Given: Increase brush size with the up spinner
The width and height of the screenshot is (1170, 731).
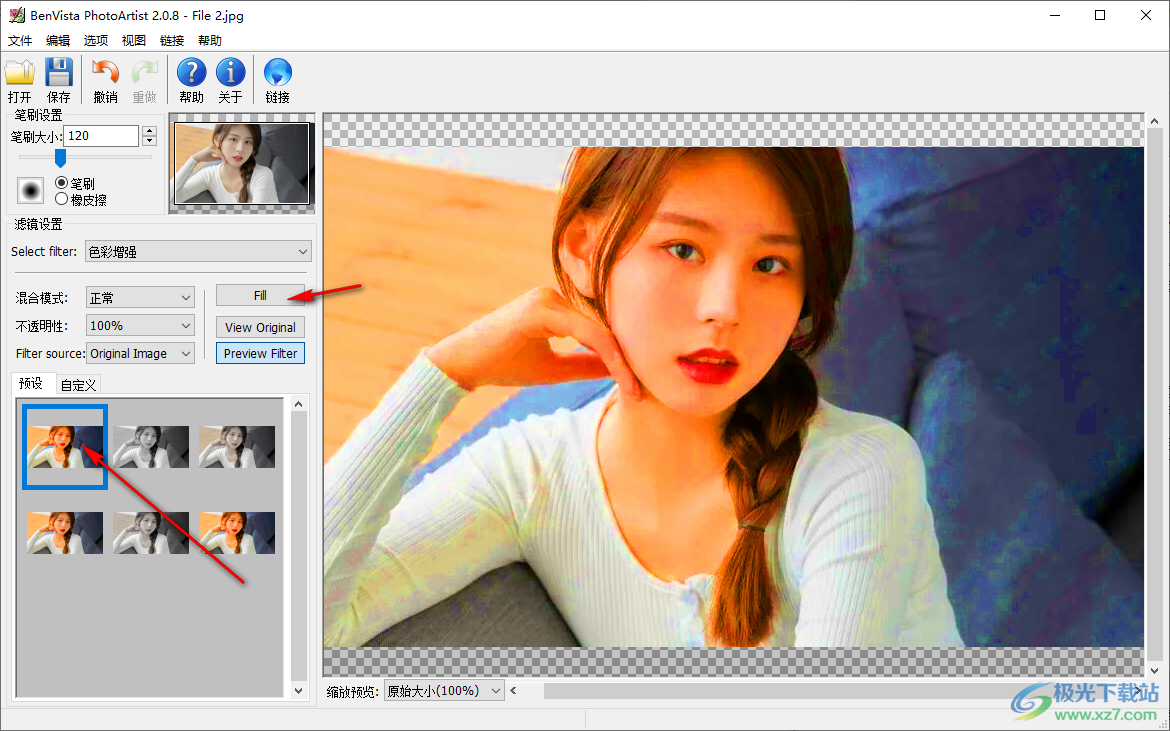Looking at the screenshot, I should pyautogui.click(x=150, y=131).
